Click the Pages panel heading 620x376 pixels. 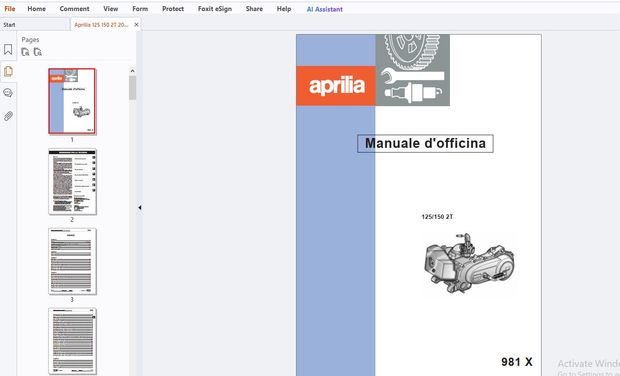click(30, 40)
